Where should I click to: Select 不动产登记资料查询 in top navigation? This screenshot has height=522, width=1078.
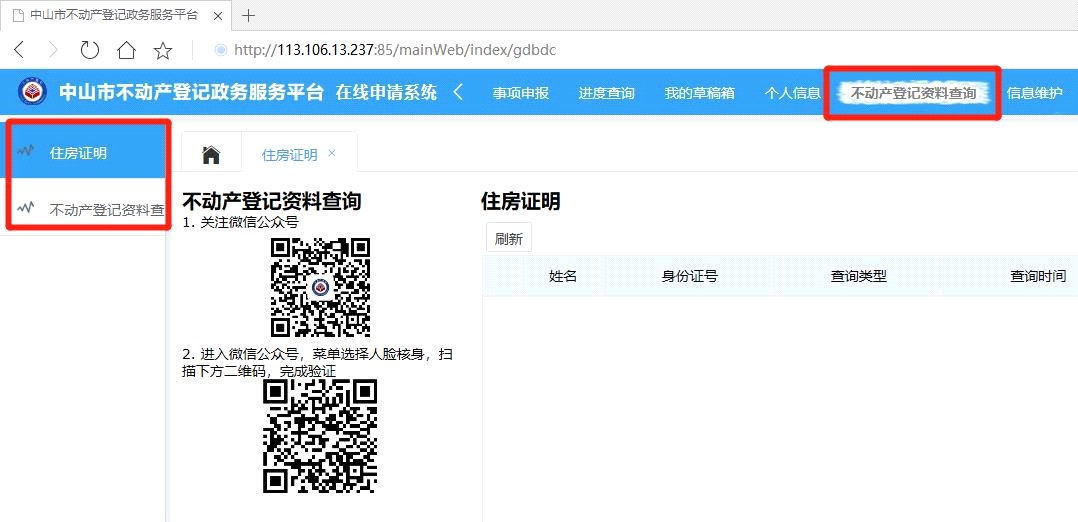pos(913,93)
